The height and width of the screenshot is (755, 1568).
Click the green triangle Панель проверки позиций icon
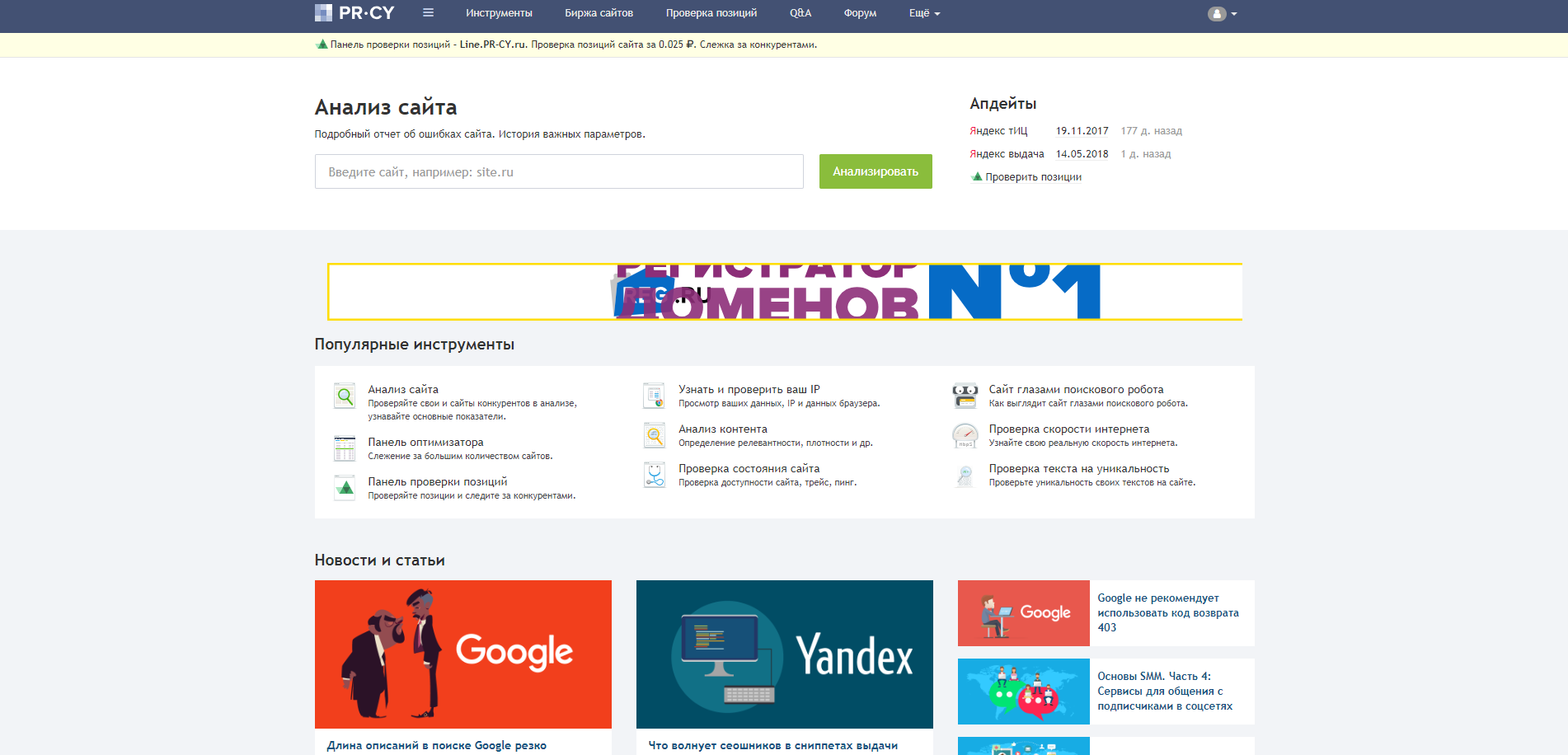(x=345, y=488)
